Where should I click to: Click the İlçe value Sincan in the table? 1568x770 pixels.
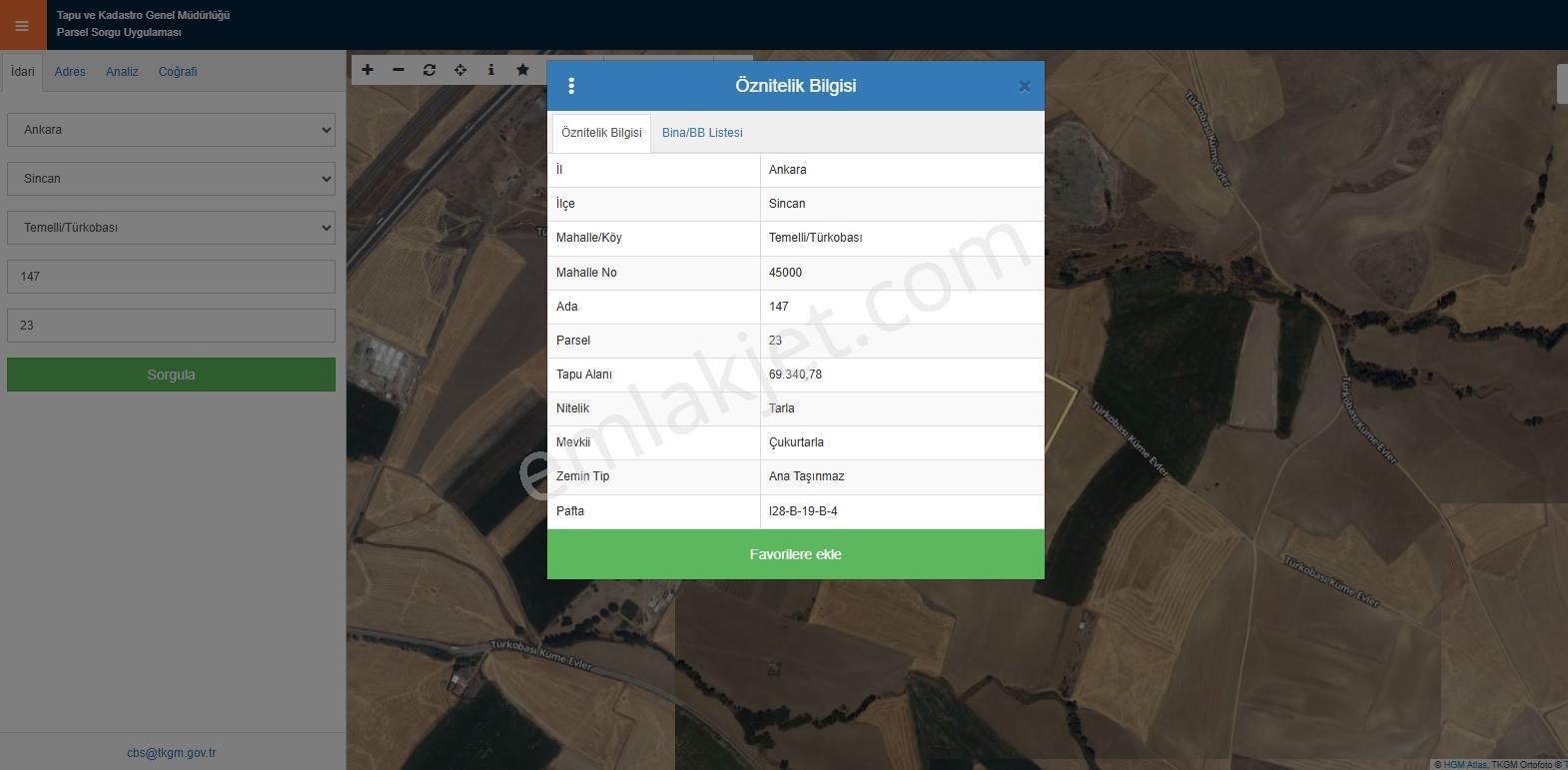[x=787, y=204]
